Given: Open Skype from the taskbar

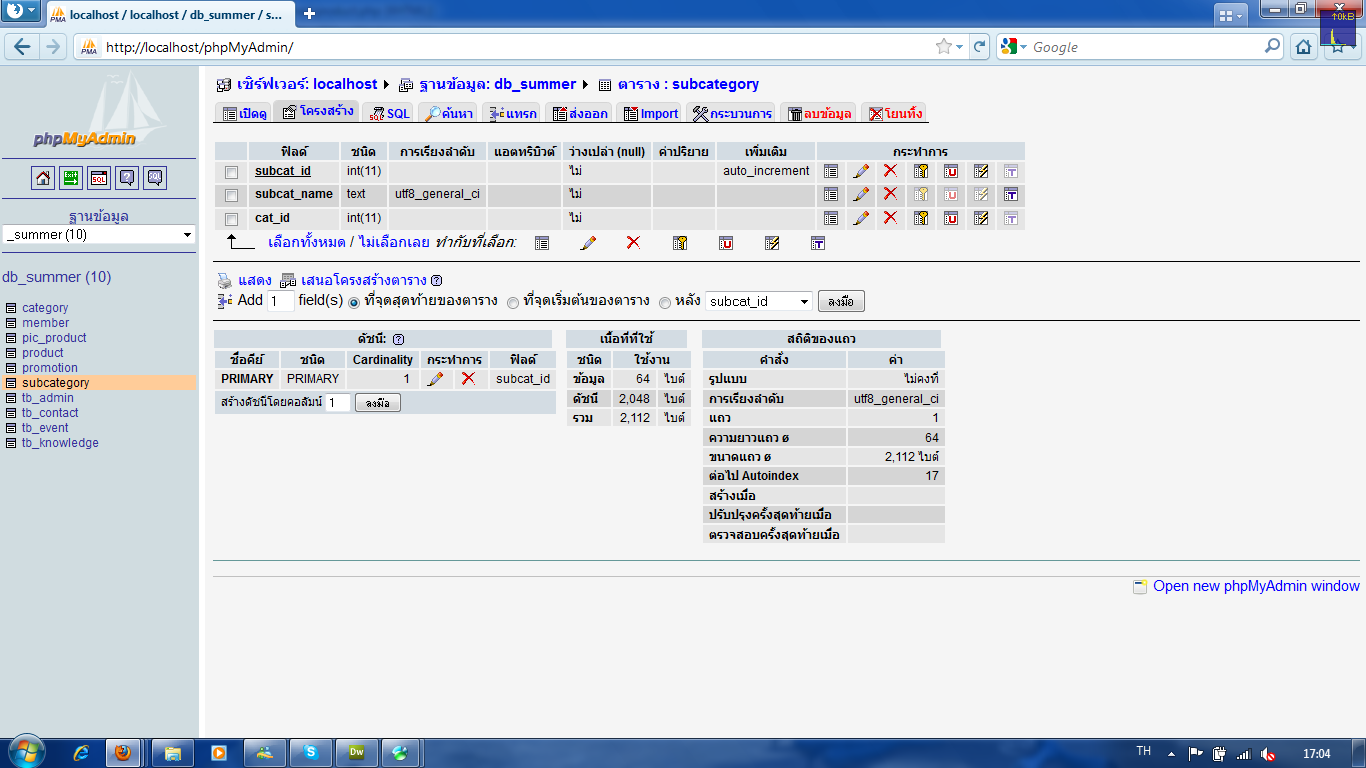Looking at the screenshot, I should click(x=311, y=753).
